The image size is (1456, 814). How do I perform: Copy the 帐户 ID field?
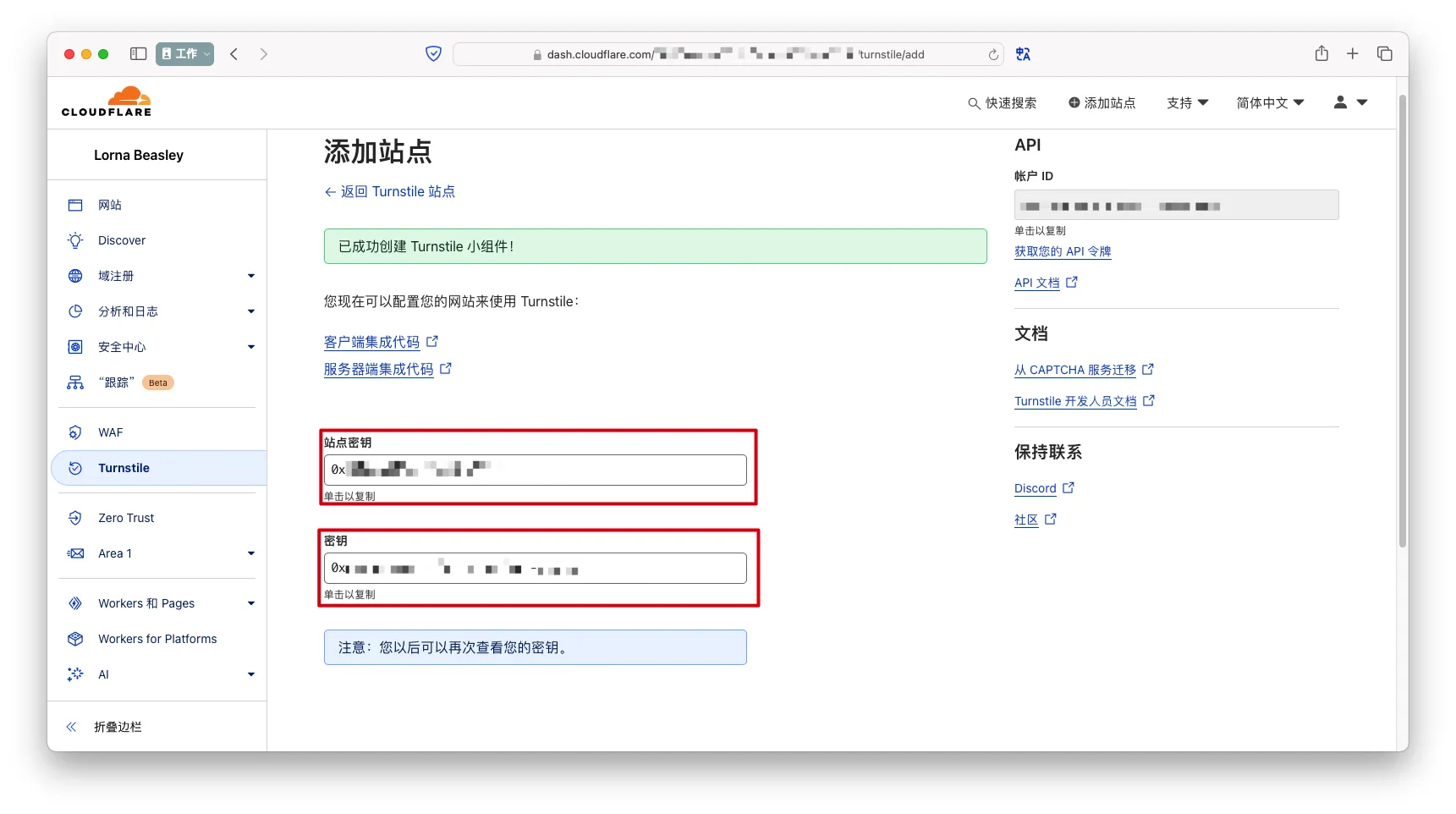(x=1176, y=205)
